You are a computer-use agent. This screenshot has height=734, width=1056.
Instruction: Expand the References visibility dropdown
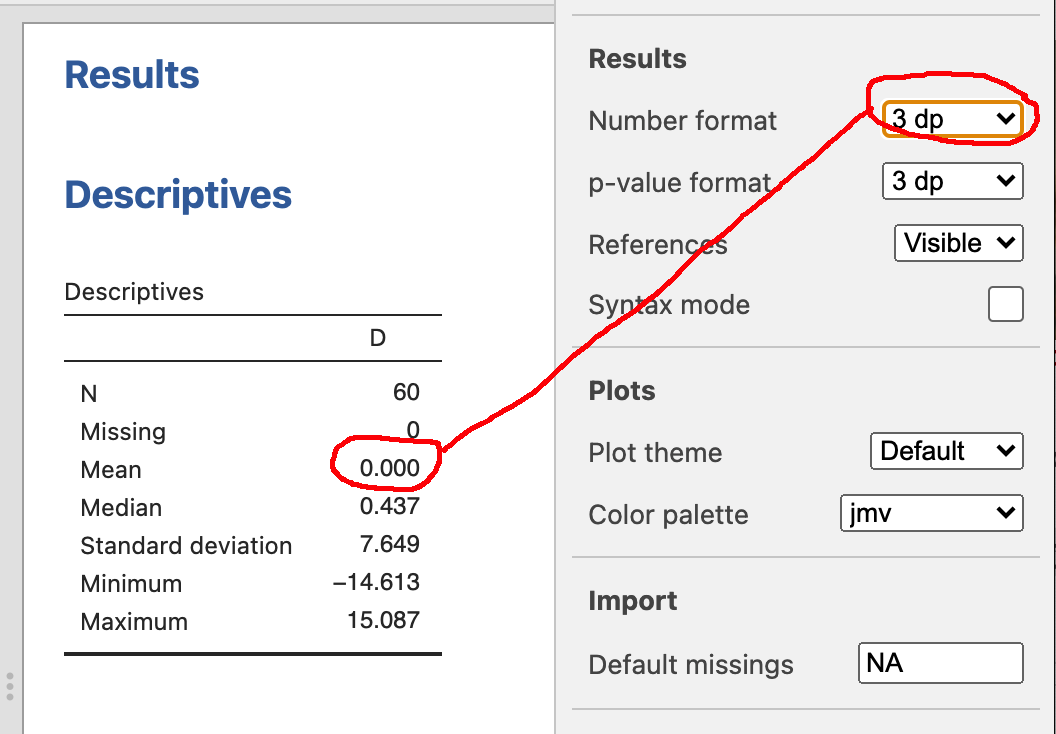tap(958, 243)
